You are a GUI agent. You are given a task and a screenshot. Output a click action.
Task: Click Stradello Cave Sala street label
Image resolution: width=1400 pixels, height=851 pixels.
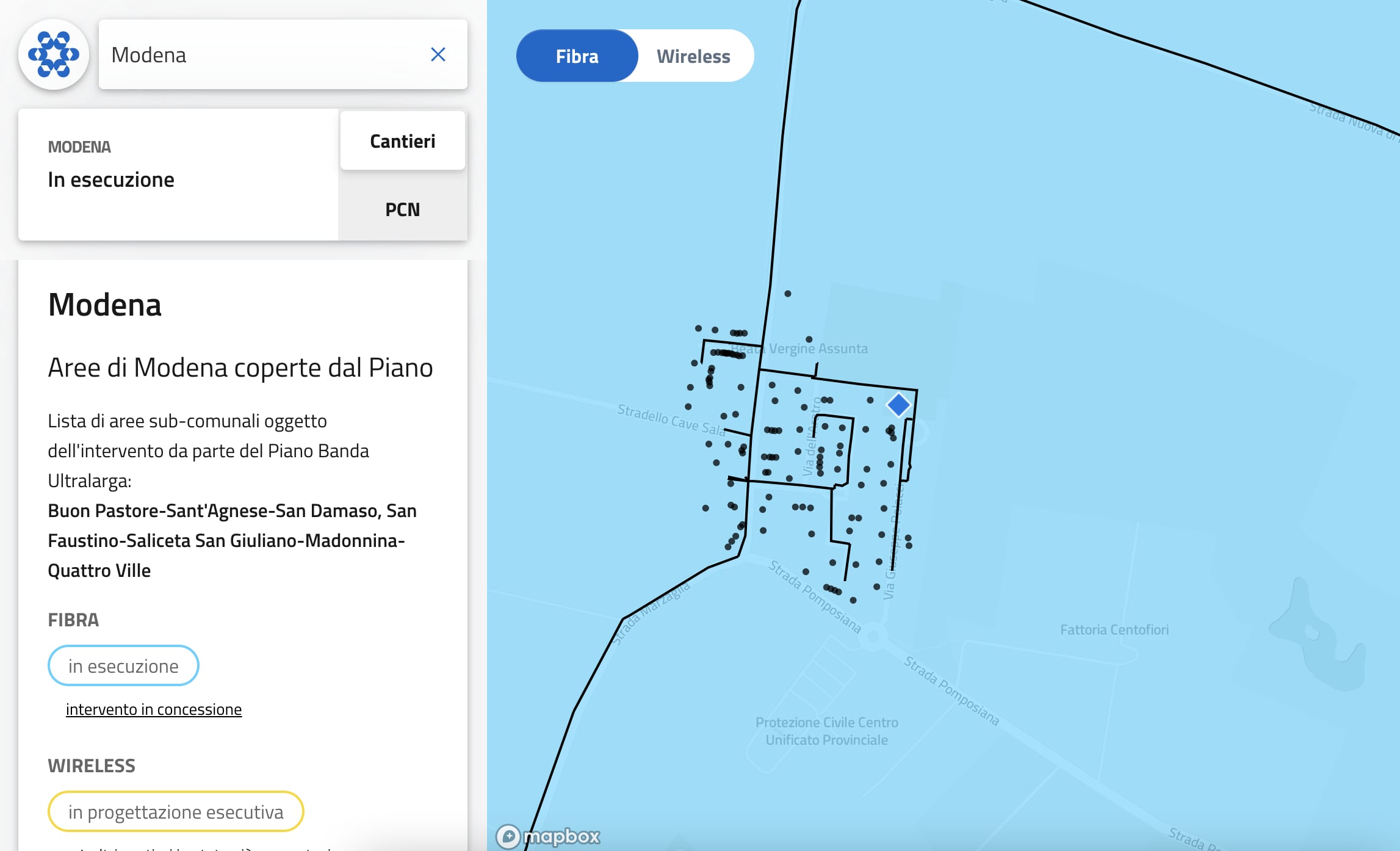point(670,419)
